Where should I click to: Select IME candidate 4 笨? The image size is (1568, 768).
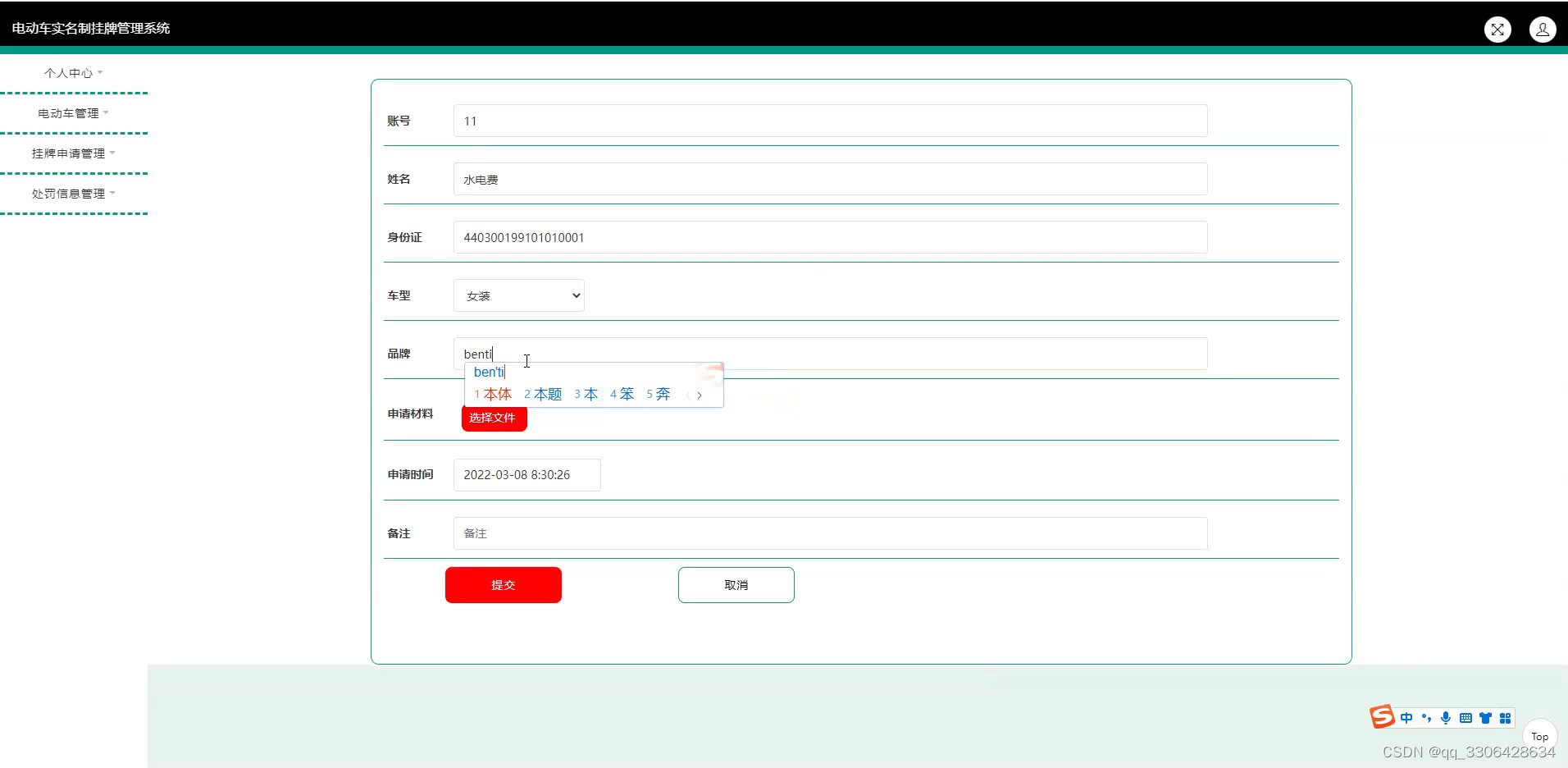622,395
